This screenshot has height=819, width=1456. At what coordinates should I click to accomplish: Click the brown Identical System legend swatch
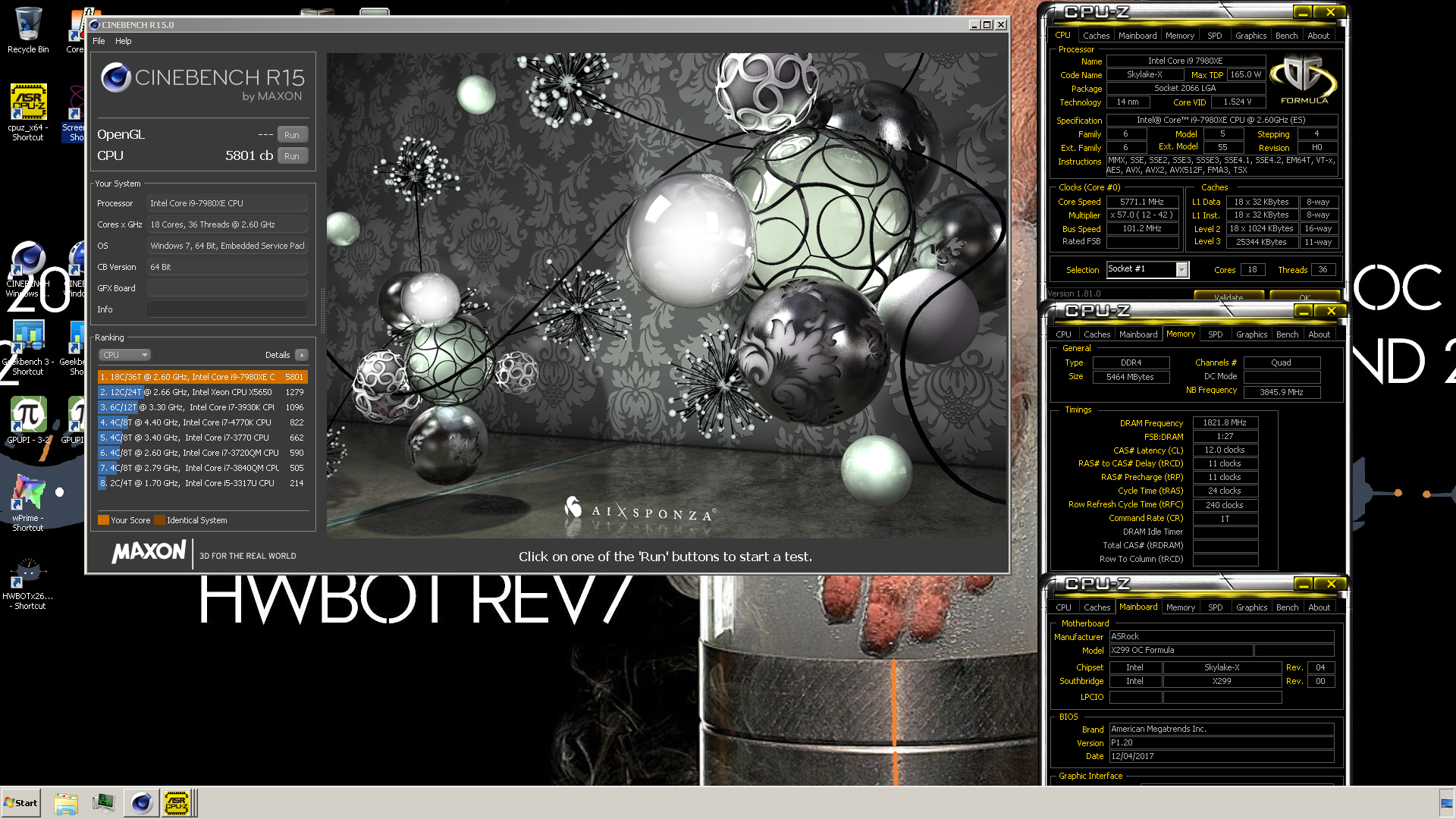pos(159,520)
